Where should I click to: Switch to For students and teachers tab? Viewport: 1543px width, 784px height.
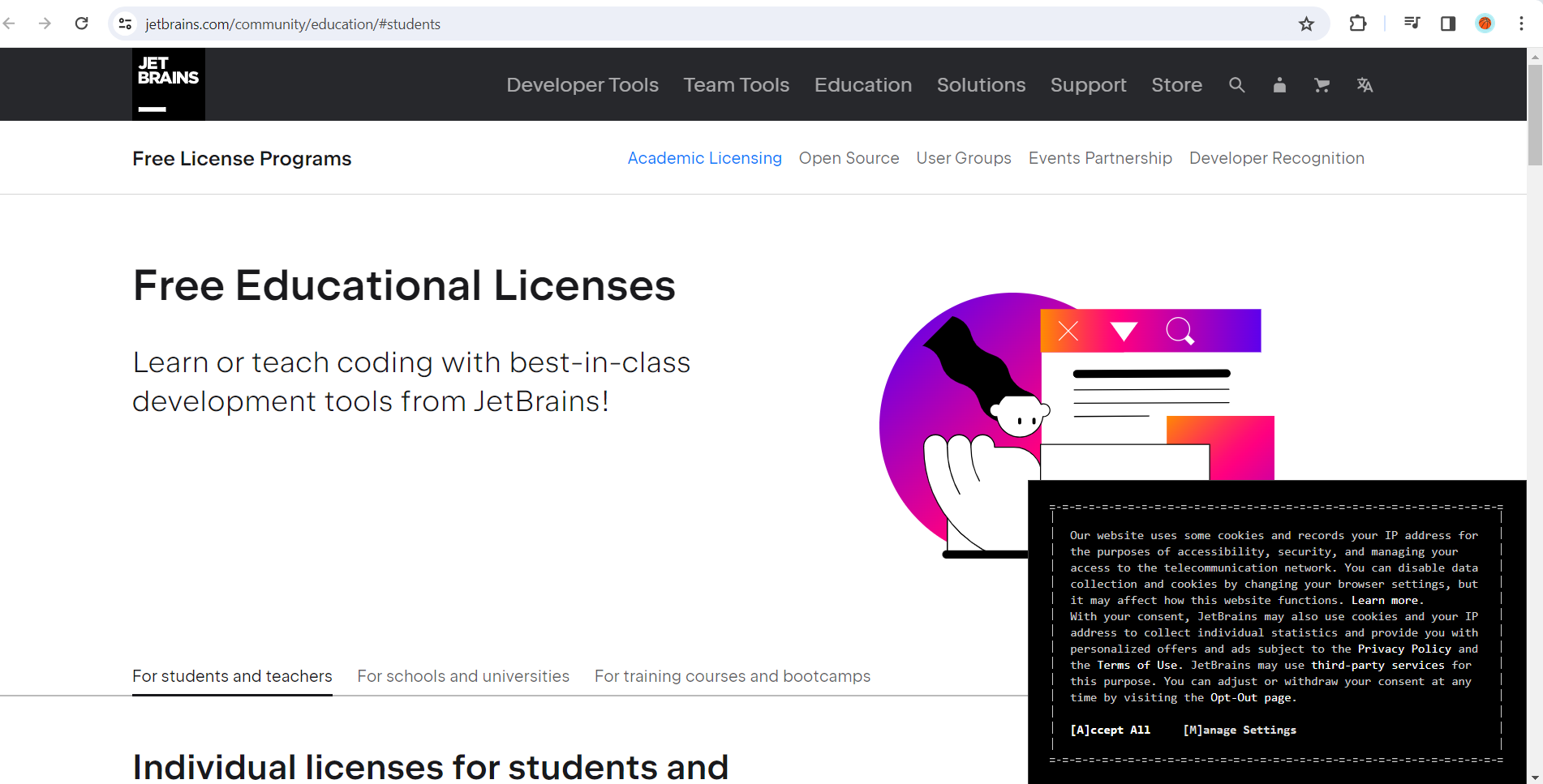[232, 676]
